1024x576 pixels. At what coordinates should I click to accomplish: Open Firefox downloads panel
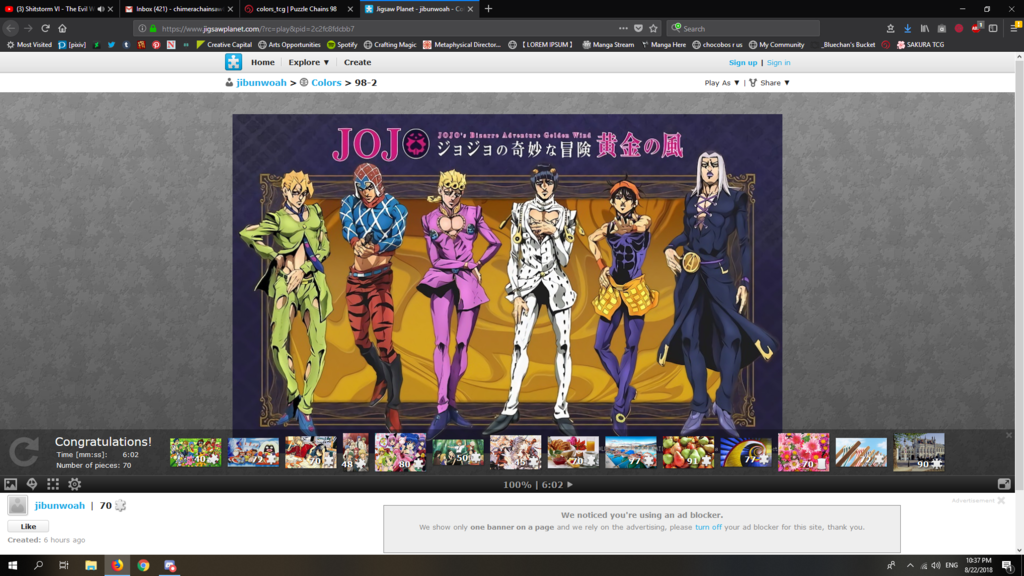[x=907, y=28]
